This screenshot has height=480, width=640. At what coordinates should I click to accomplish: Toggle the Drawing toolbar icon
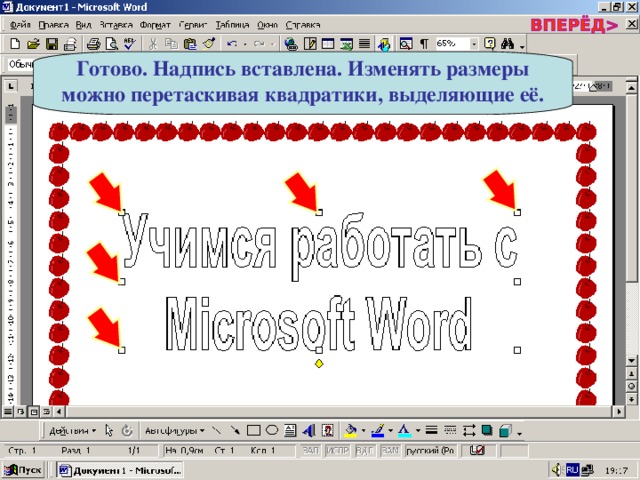[x=384, y=43]
